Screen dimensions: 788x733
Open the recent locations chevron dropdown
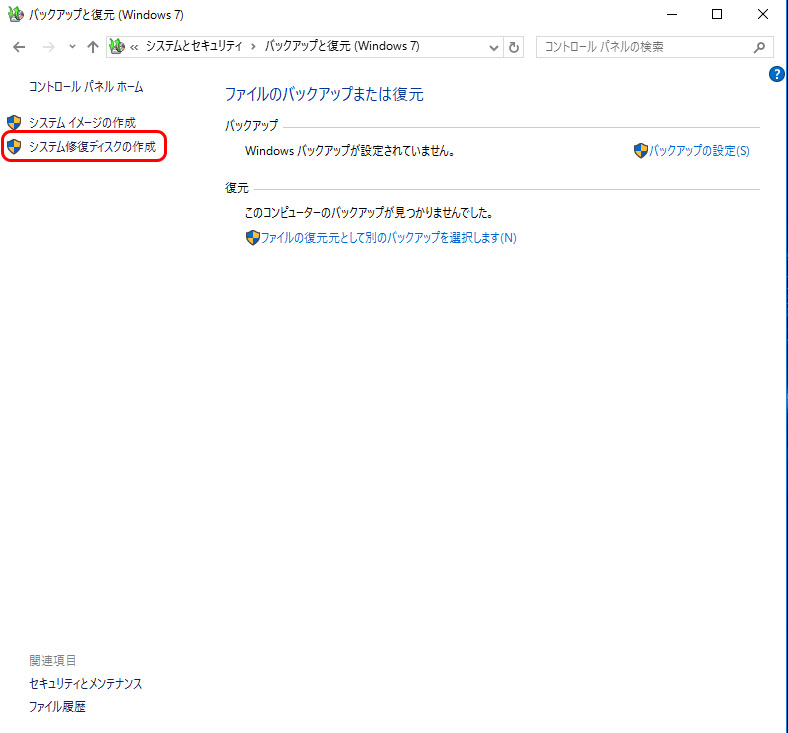point(72,47)
